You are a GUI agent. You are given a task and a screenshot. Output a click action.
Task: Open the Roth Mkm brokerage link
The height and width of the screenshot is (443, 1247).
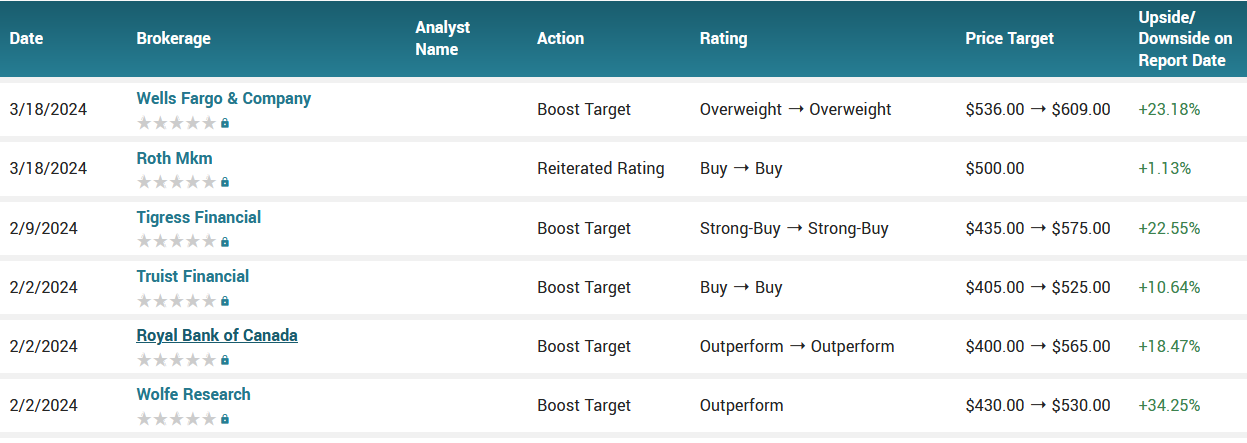174,158
